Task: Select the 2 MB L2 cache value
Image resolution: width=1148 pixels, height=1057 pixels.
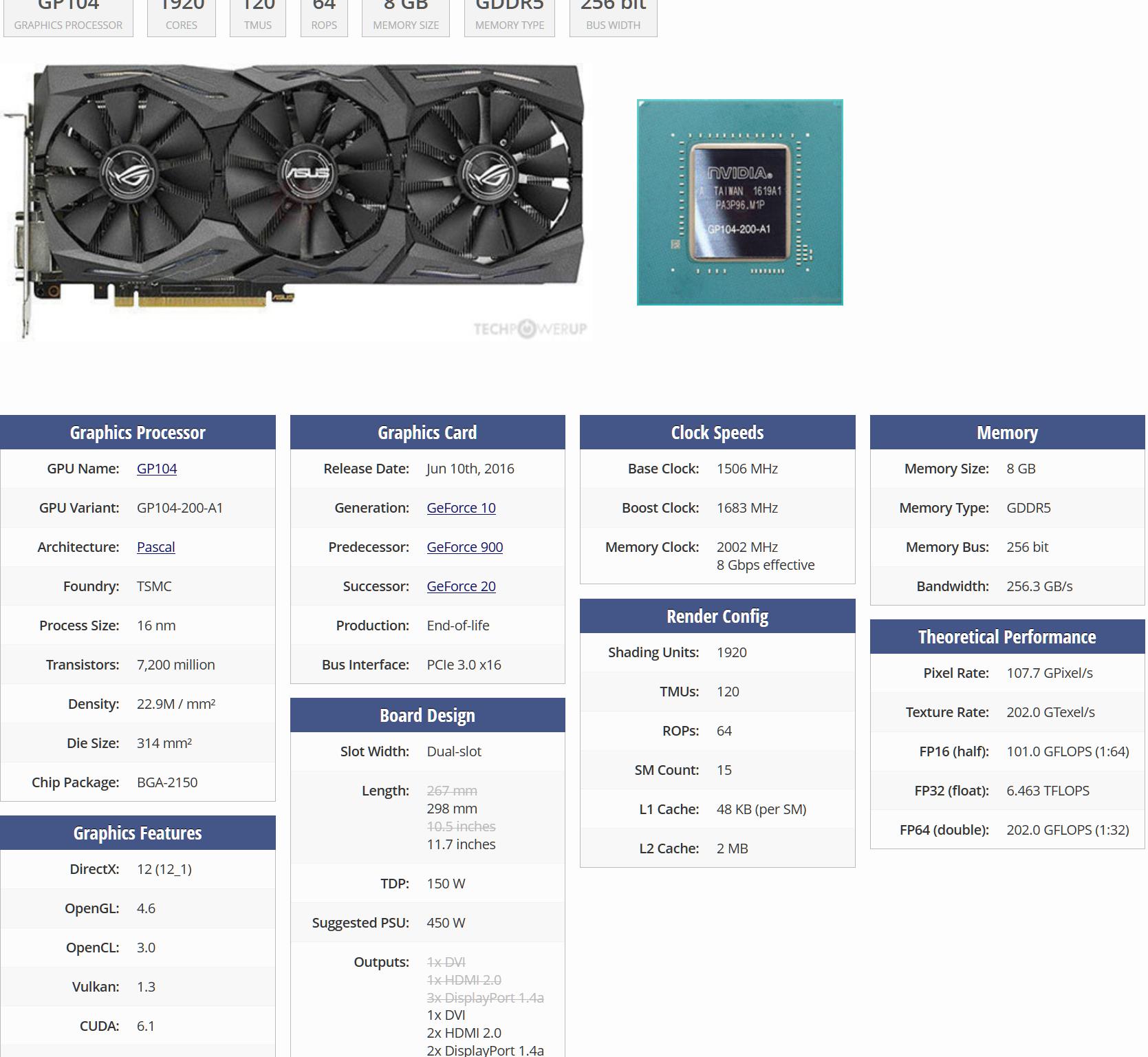Action: [733, 848]
